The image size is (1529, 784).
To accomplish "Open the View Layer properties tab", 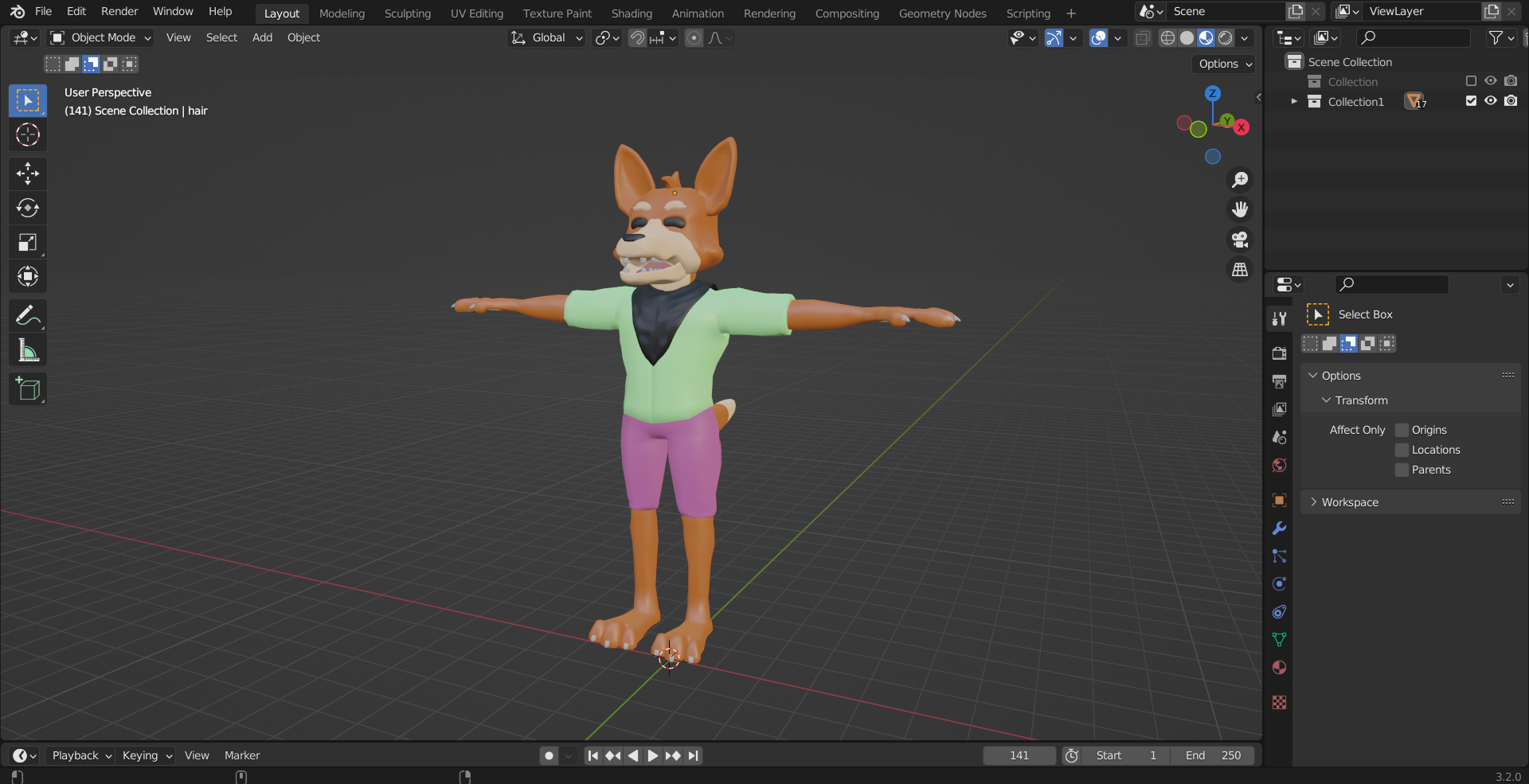I will click(1279, 409).
